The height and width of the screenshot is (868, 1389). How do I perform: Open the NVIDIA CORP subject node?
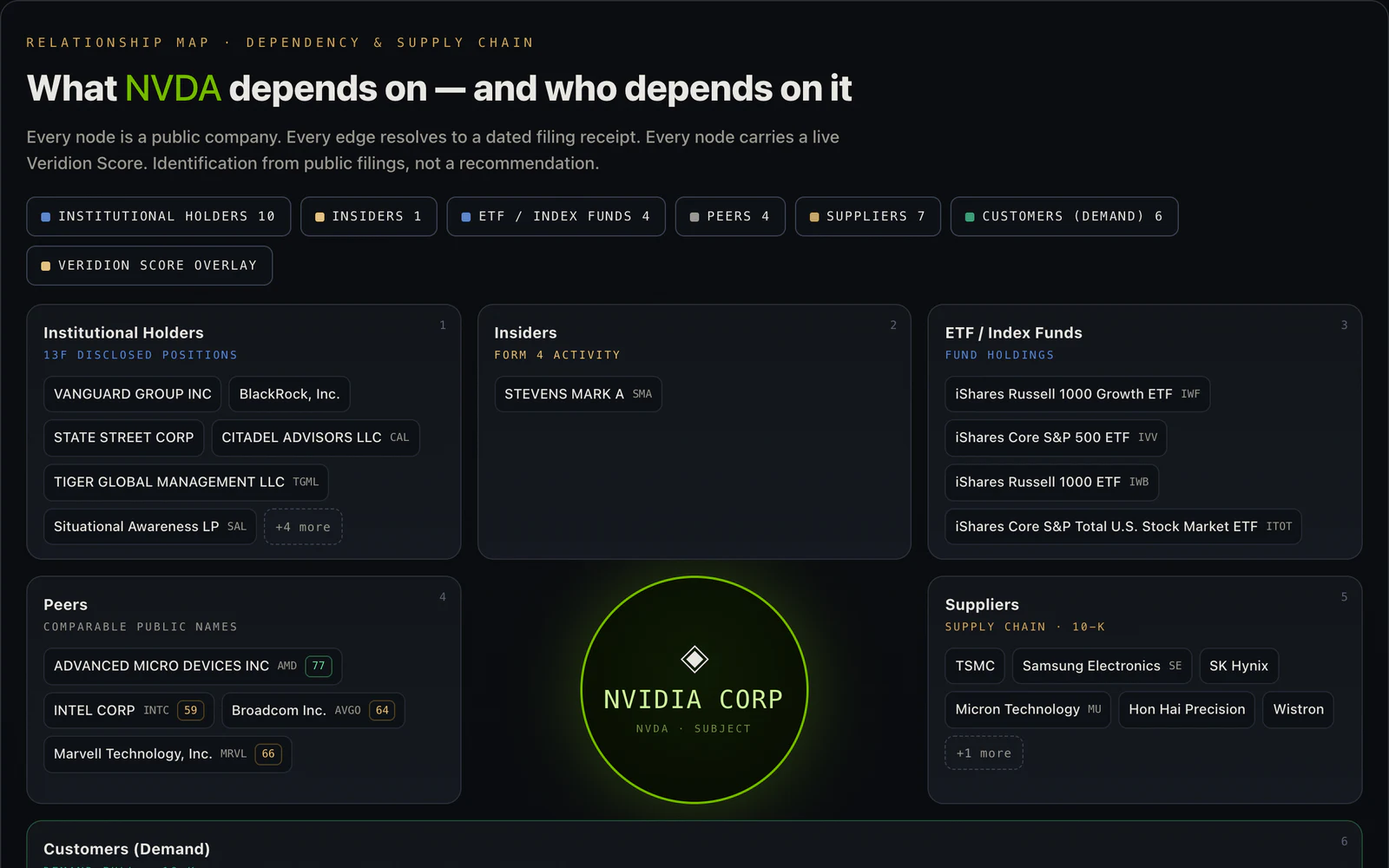pyautogui.click(x=694, y=690)
